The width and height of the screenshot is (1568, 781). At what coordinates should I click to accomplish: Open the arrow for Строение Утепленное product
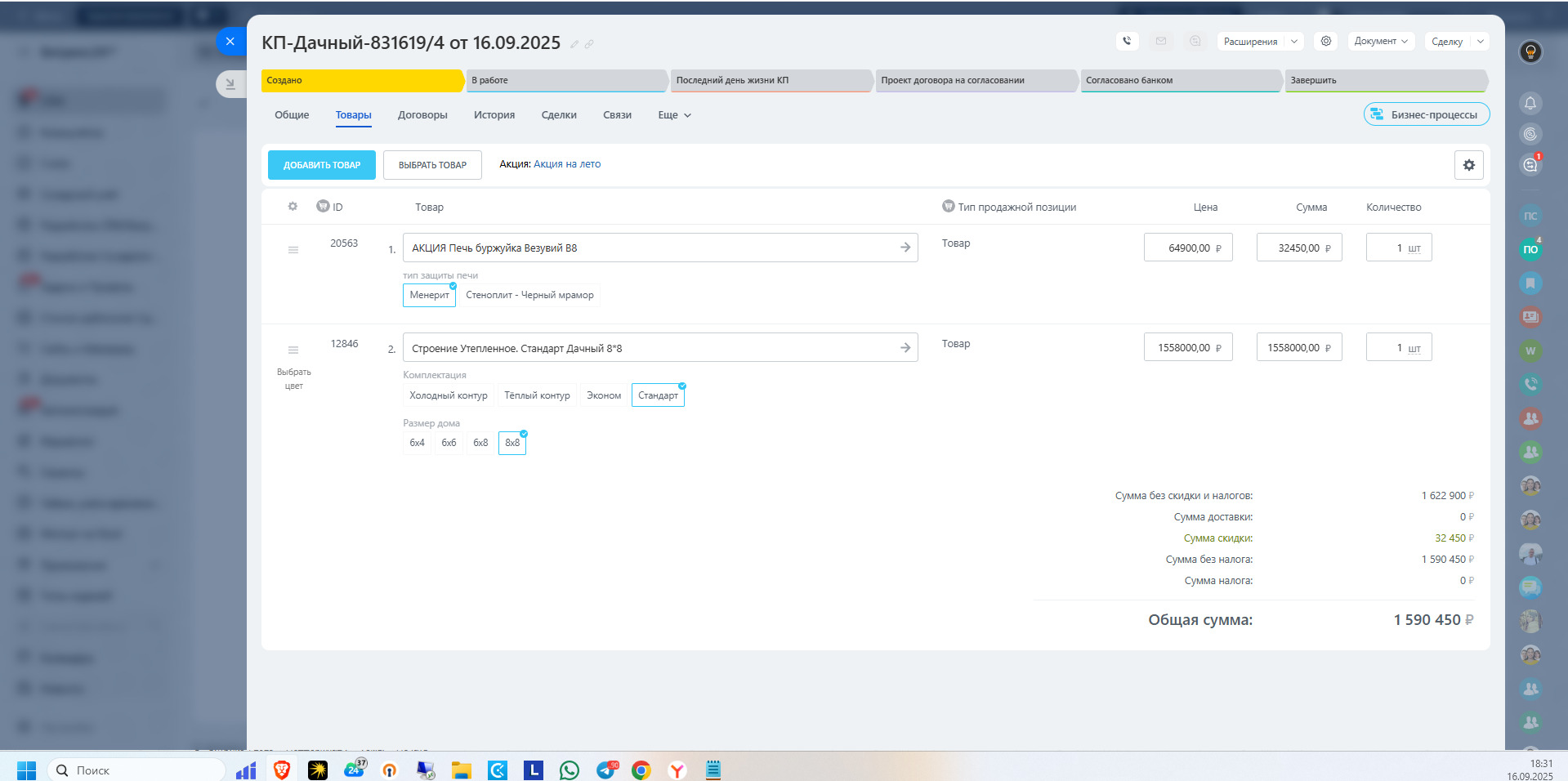coord(905,348)
